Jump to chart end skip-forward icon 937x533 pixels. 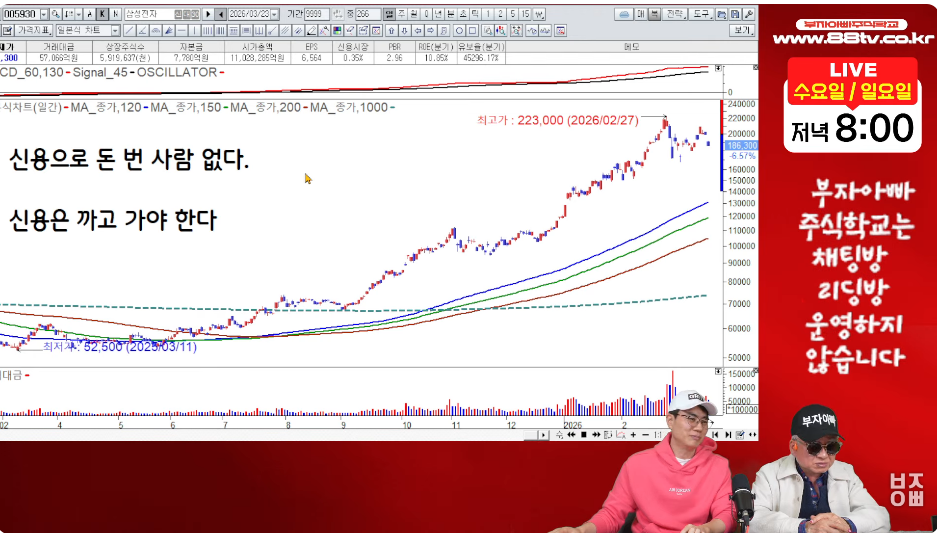click(x=728, y=435)
